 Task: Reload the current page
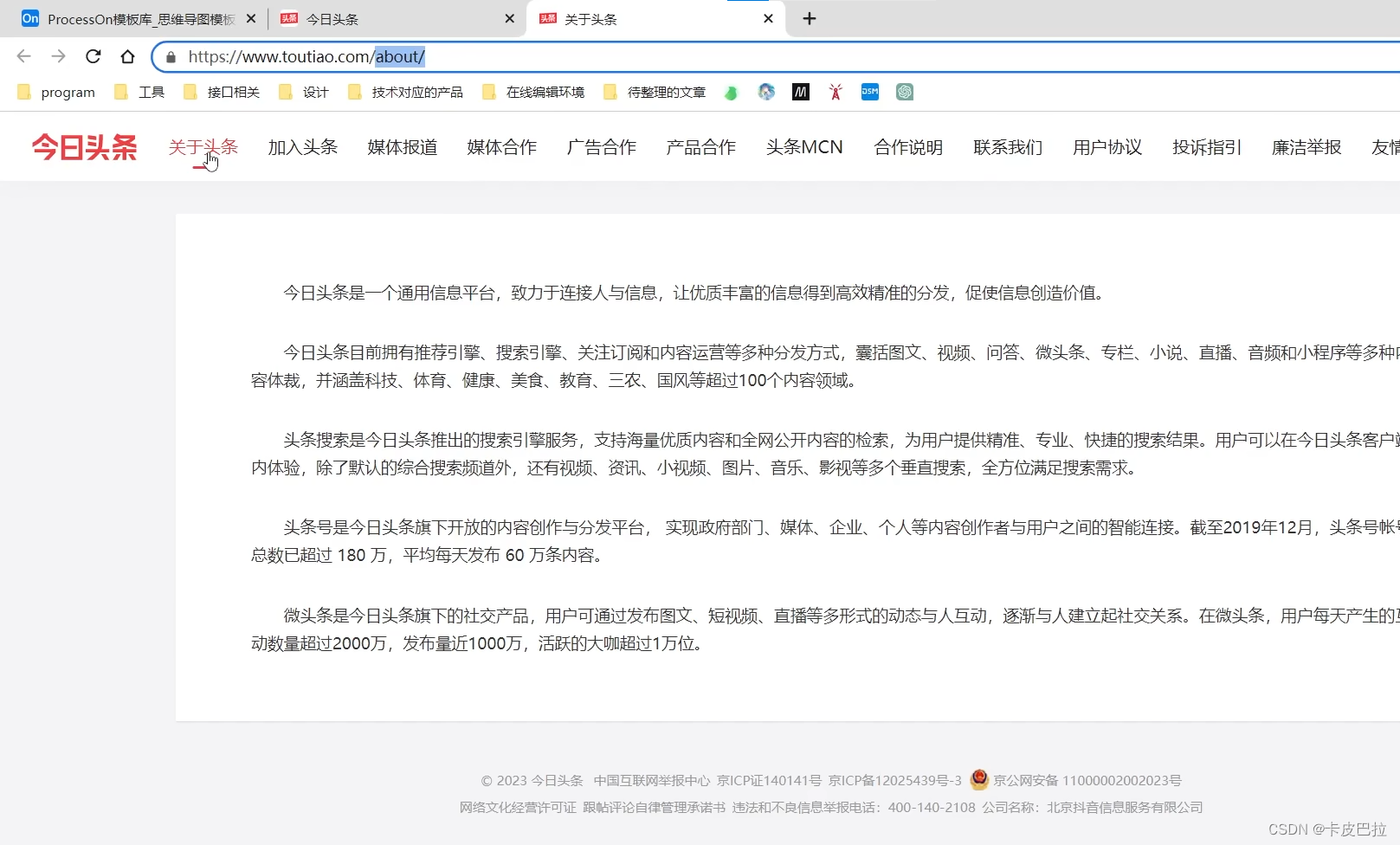pyautogui.click(x=93, y=56)
